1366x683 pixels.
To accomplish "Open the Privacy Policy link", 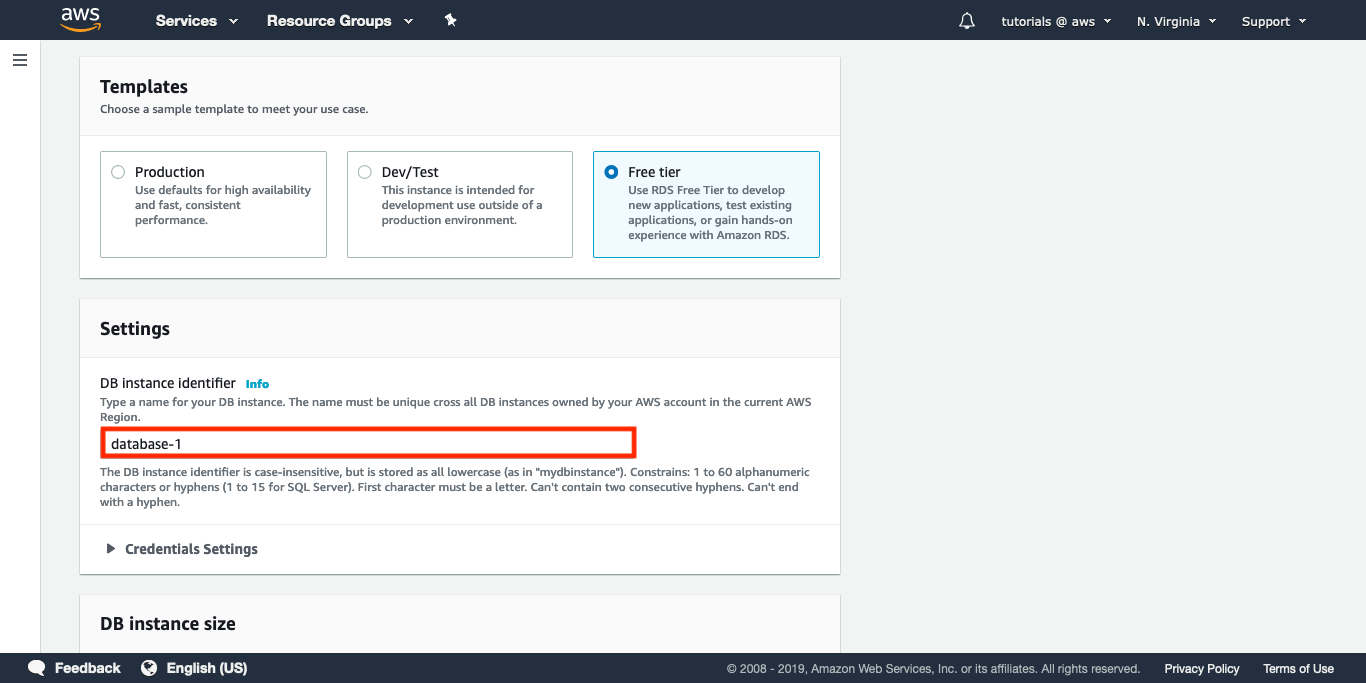I will click(x=1201, y=669).
